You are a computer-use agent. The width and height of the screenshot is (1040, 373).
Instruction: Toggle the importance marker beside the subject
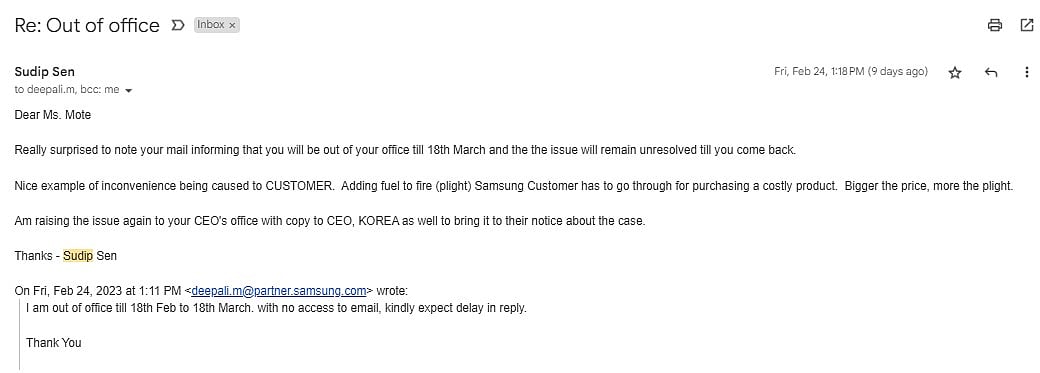pyautogui.click(x=177, y=25)
